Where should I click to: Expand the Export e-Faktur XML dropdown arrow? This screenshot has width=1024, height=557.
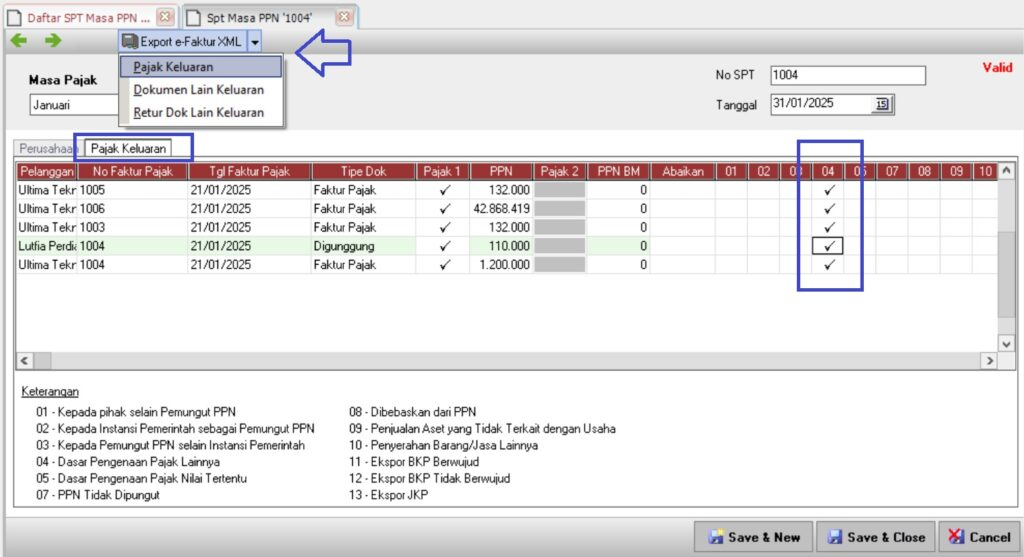(x=255, y=42)
